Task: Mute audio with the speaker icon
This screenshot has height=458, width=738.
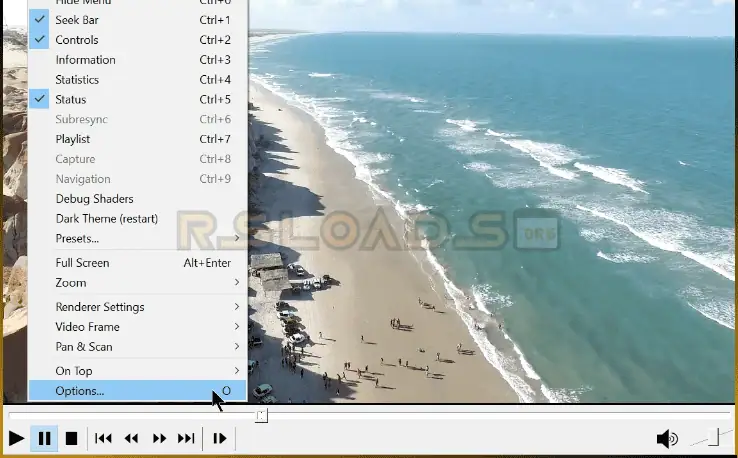Action: pos(667,438)
